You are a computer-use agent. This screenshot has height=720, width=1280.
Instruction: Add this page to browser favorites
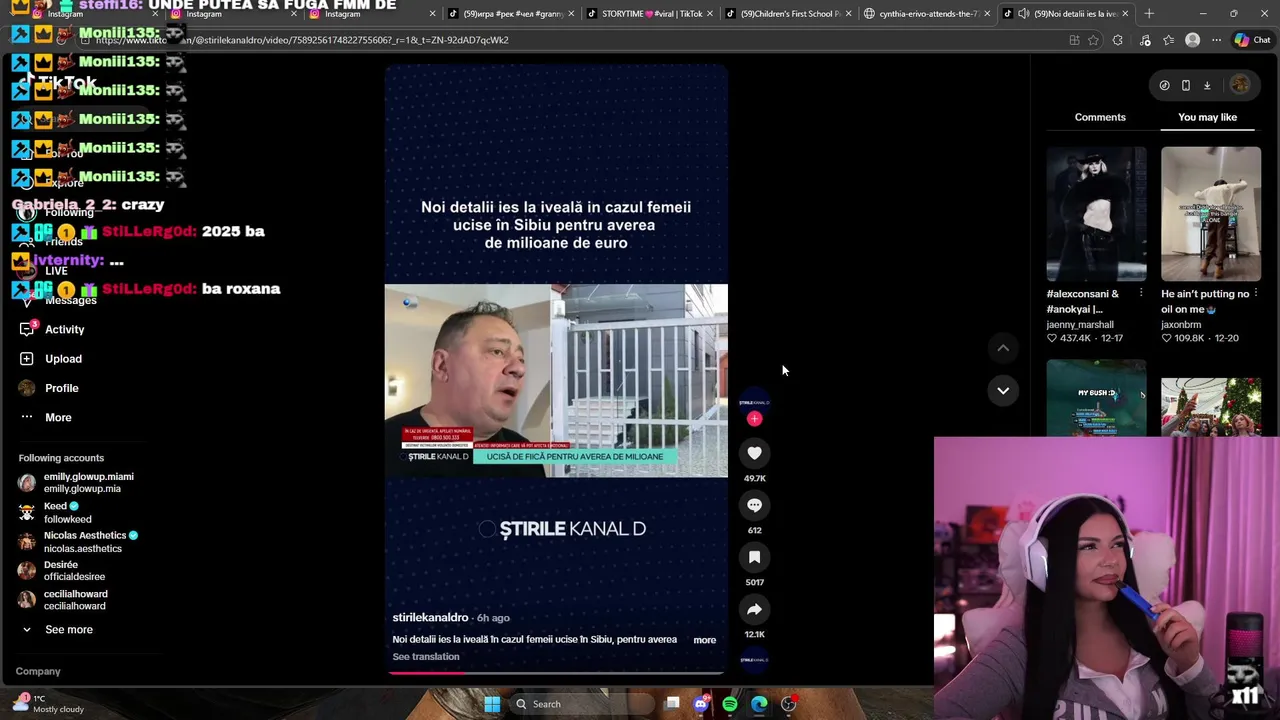(1093, 40)
